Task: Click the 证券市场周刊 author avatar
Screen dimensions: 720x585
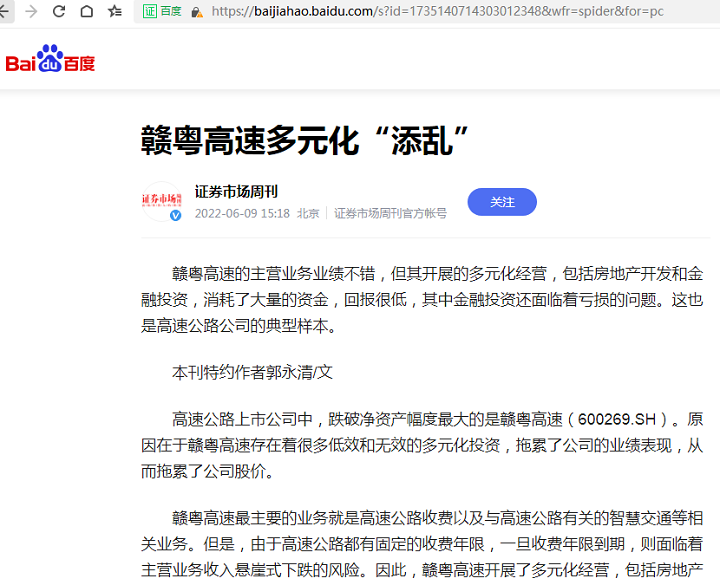Action: click(x=161, y=200)
